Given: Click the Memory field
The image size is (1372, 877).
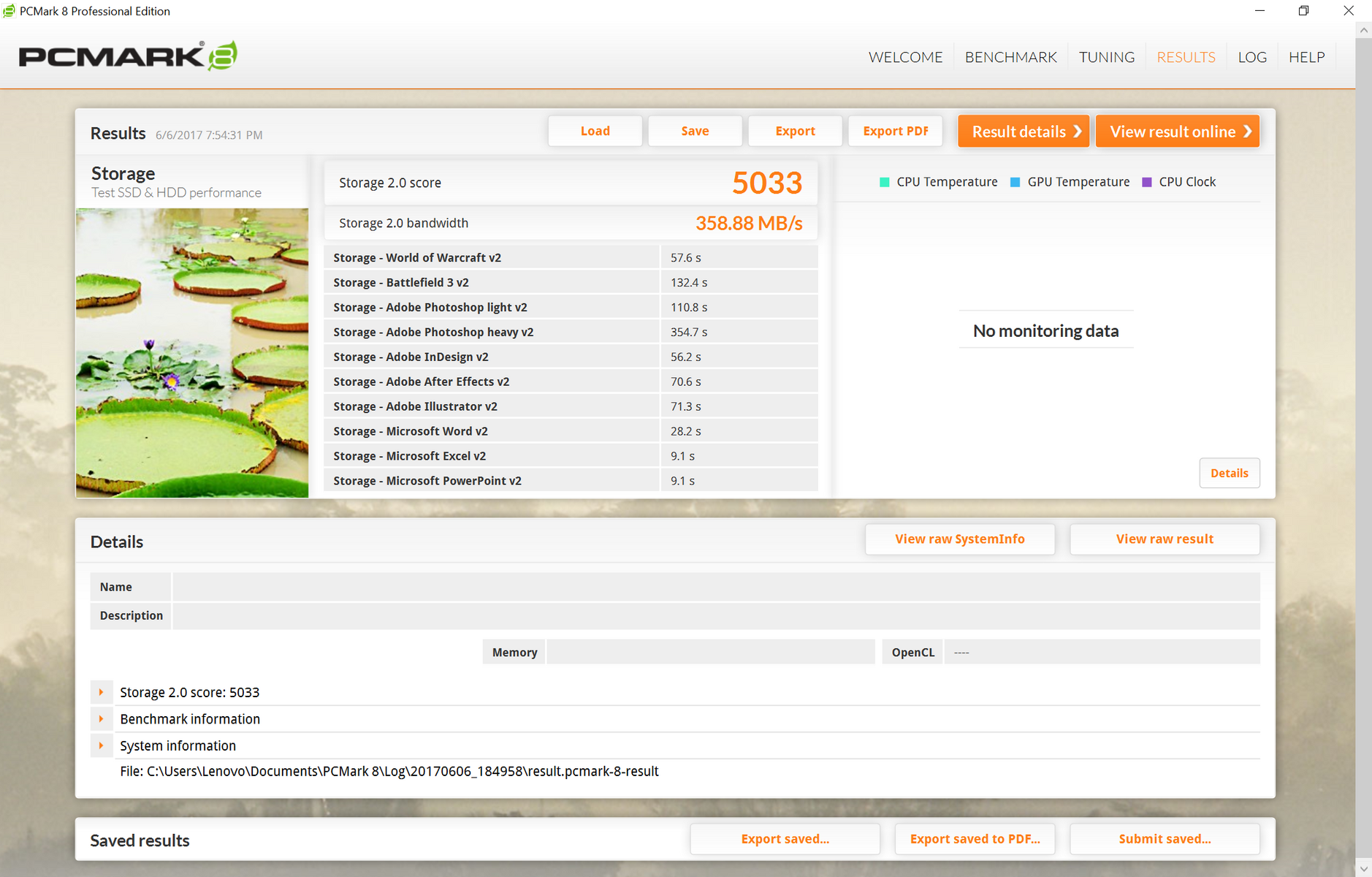Looking at the screenshot, I should point(710,652).
